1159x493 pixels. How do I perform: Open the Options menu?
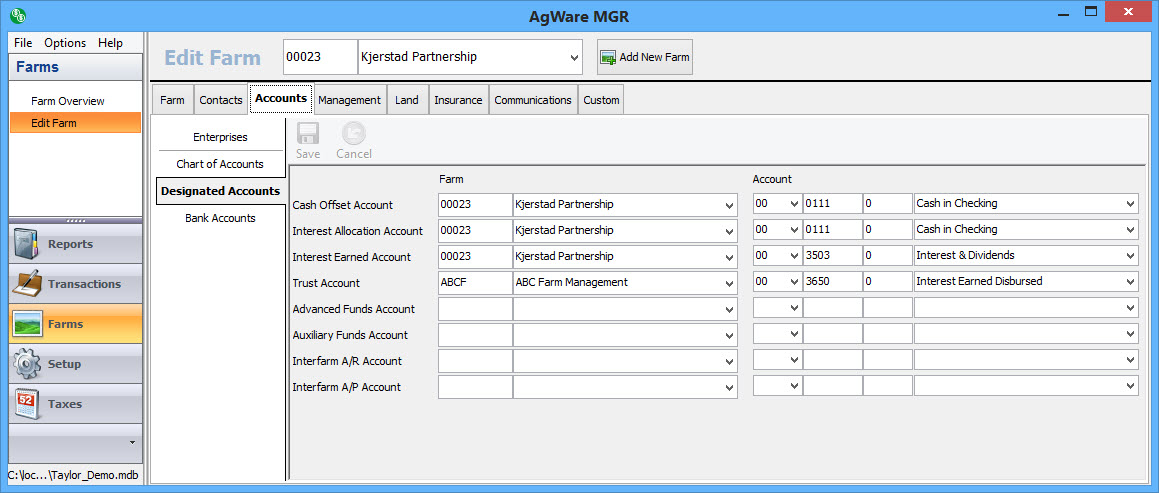(65, 43)
